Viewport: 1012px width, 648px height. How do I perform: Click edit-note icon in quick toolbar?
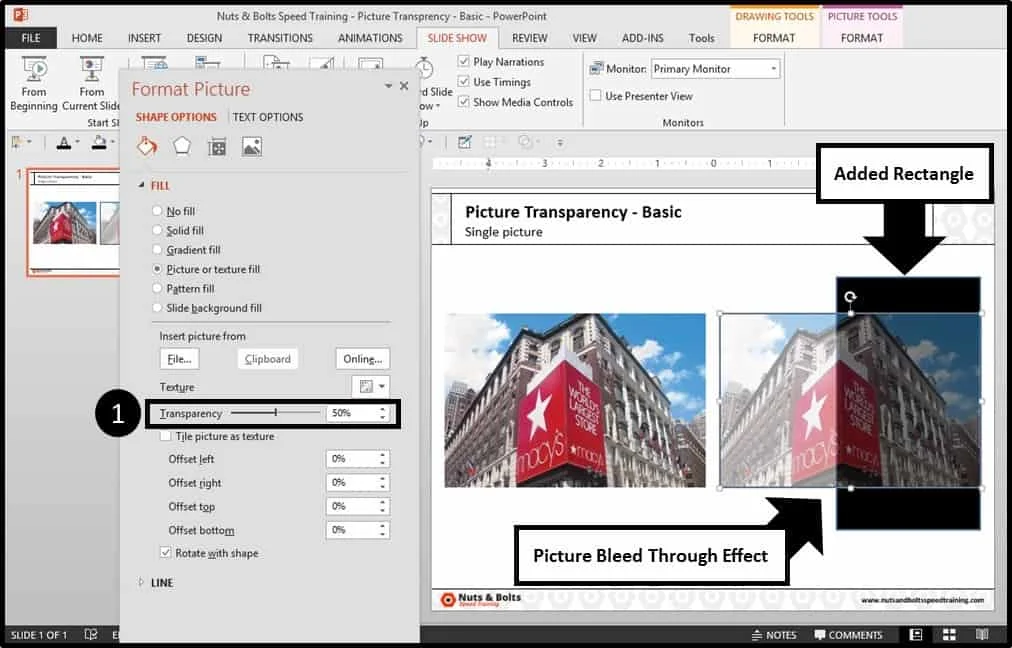464,143
